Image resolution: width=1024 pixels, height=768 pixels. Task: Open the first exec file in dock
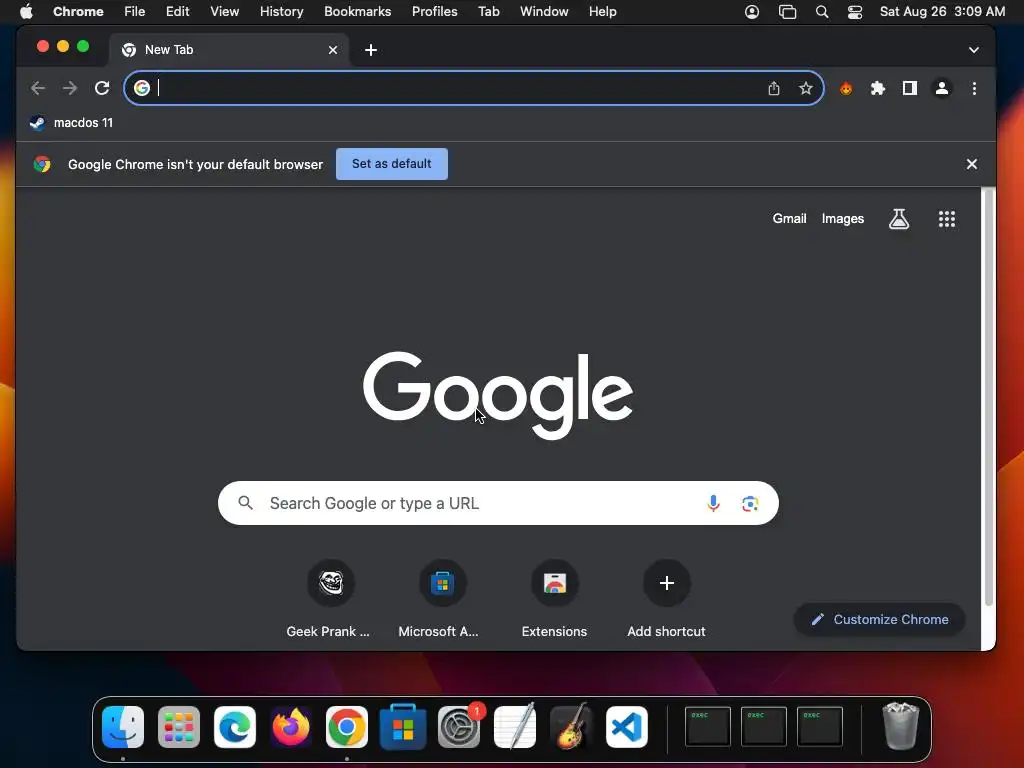coord(708,726)
